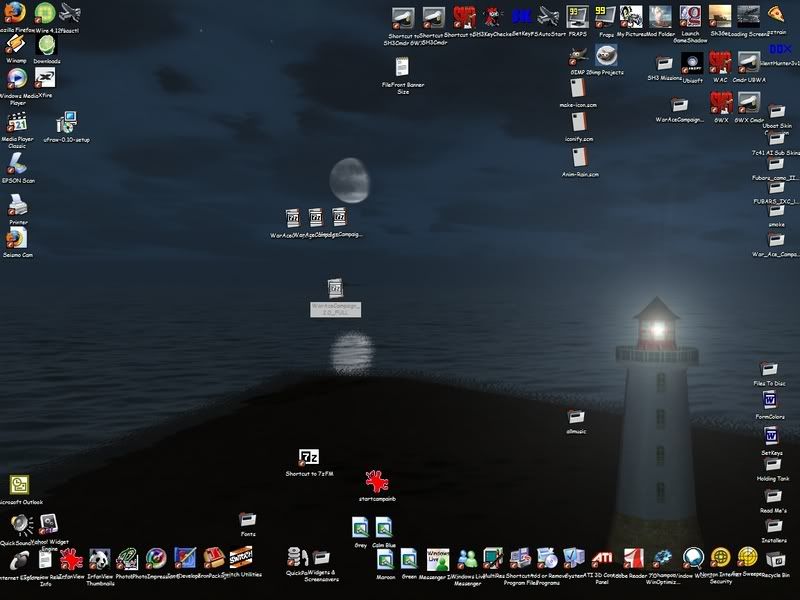Launch the WAC shortcut
Screen dimensions: 800x600
pos(720,64)
